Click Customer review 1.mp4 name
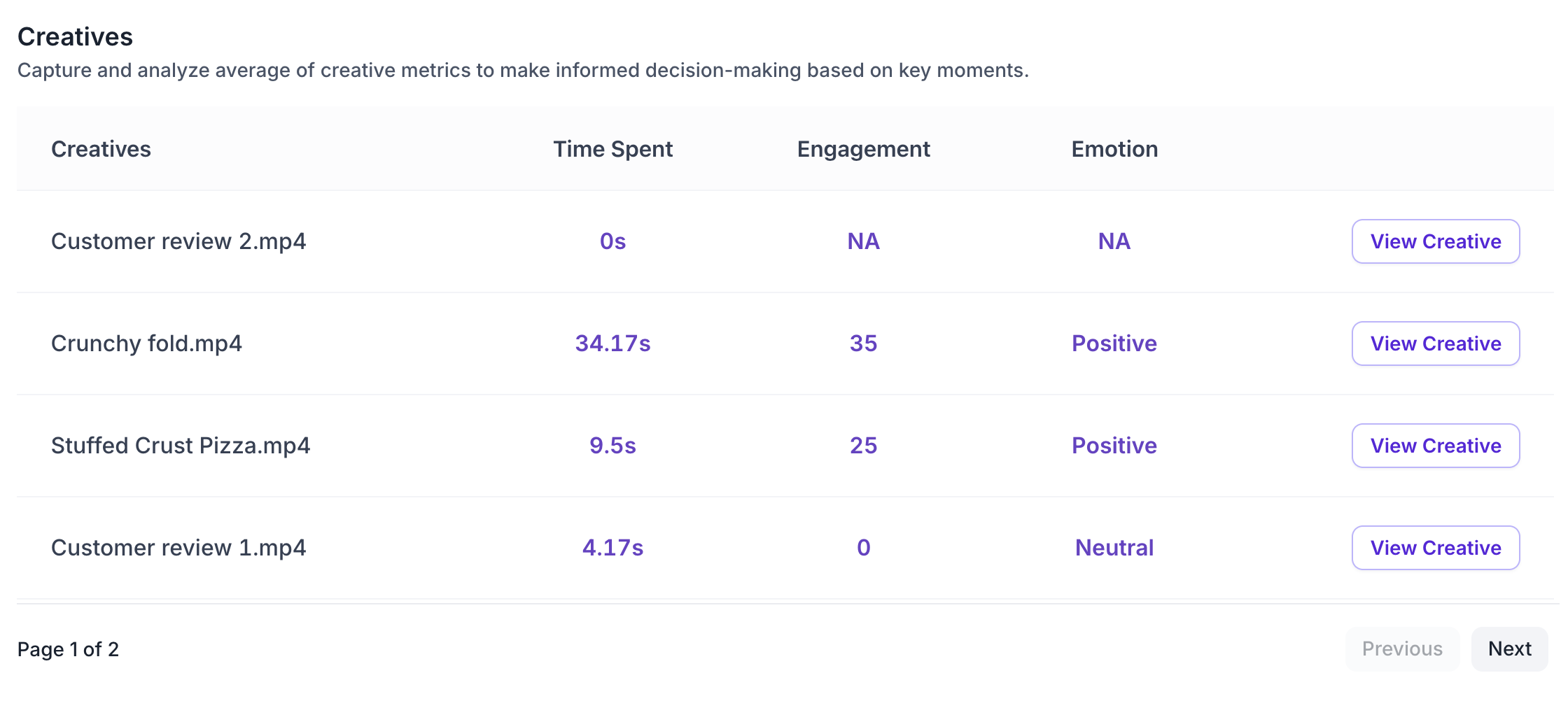Image resolution: width=1568 pixels, height=701 pixels. pos(178,548)
